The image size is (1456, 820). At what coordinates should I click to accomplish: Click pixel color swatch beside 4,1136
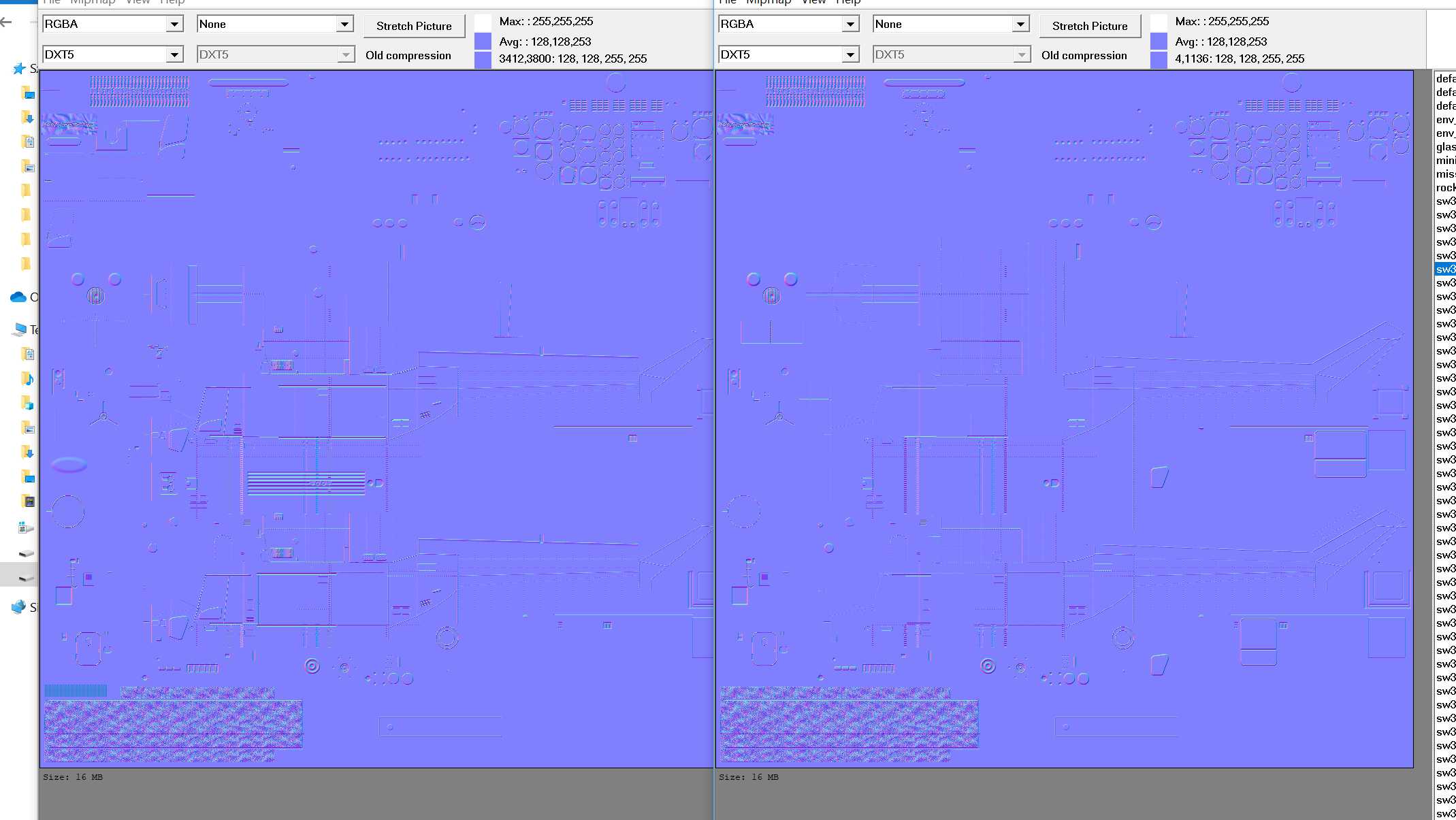(1159, 60)
